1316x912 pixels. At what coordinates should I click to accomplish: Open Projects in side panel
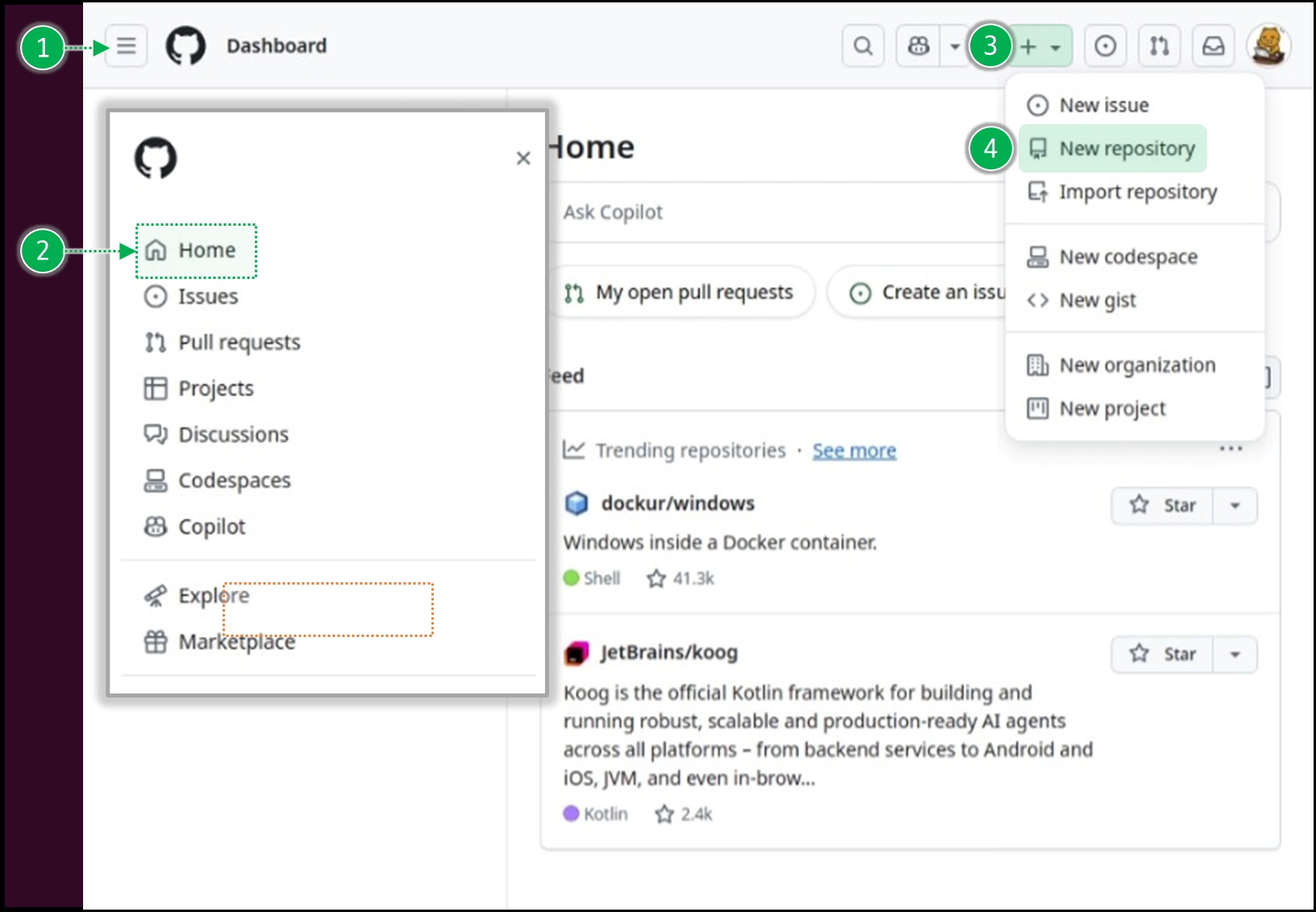tap(198, 389)
